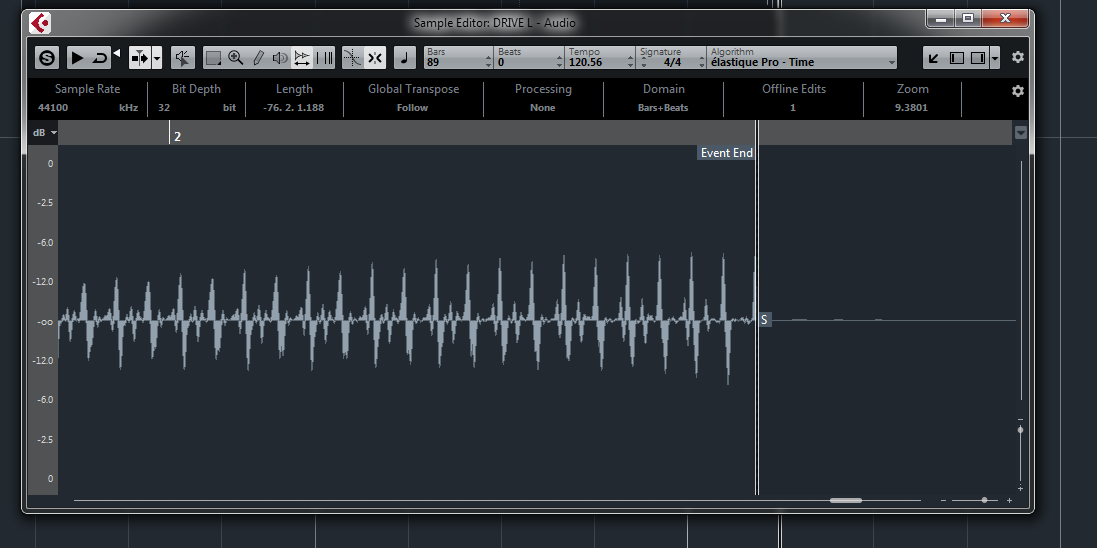1097x548 pixels.
Task: Toggle Snap to Zero Crossing
Action: tap(353, 57)
